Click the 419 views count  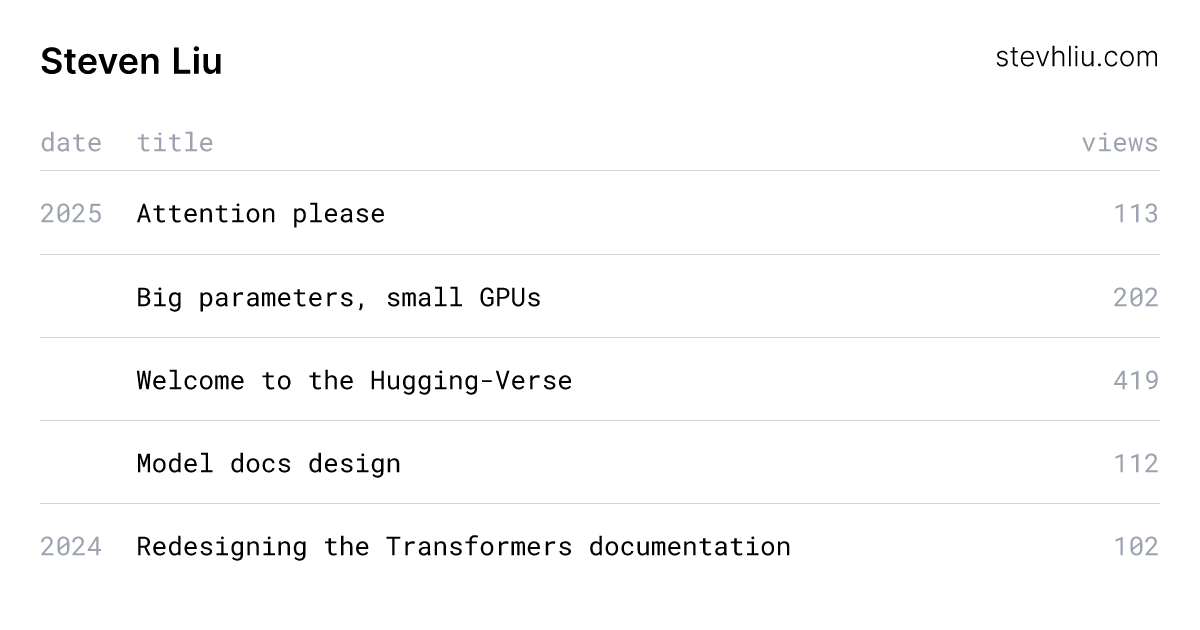coord(1135,380)
